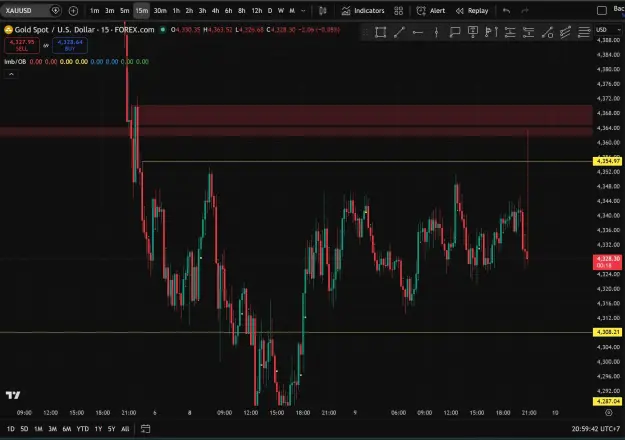The height and width of the screenshot is (440, 625).
Task: Select the Horizontal Ray tool
Action: pos(418,32)
